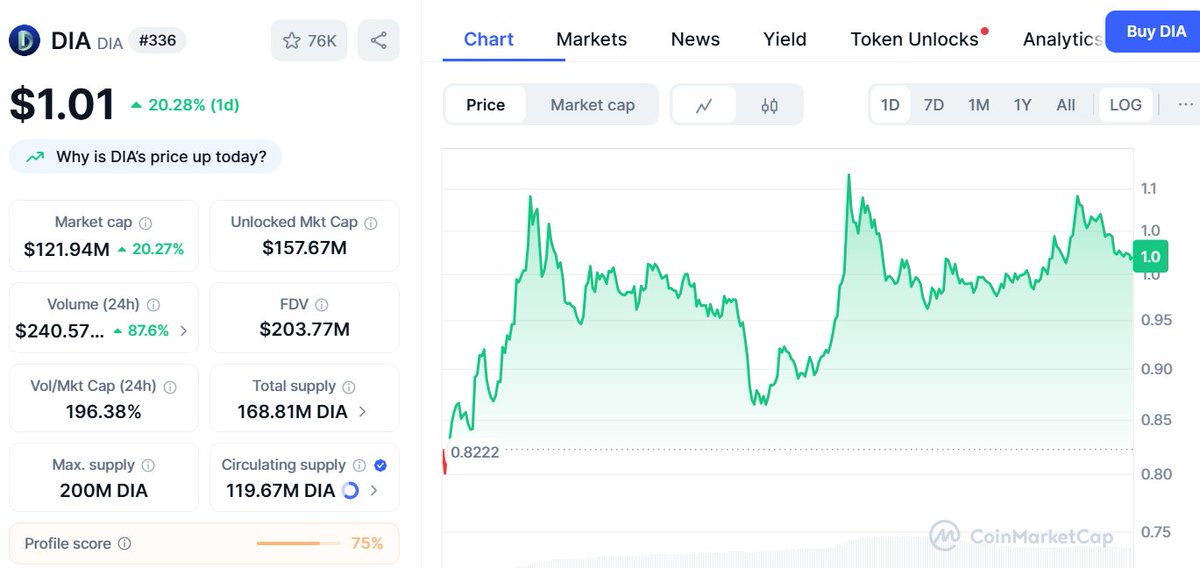The height and width of the screenshot is (568, 1200).
Task: Expand Volume (24h) details chevron
Action: point(183,330)
